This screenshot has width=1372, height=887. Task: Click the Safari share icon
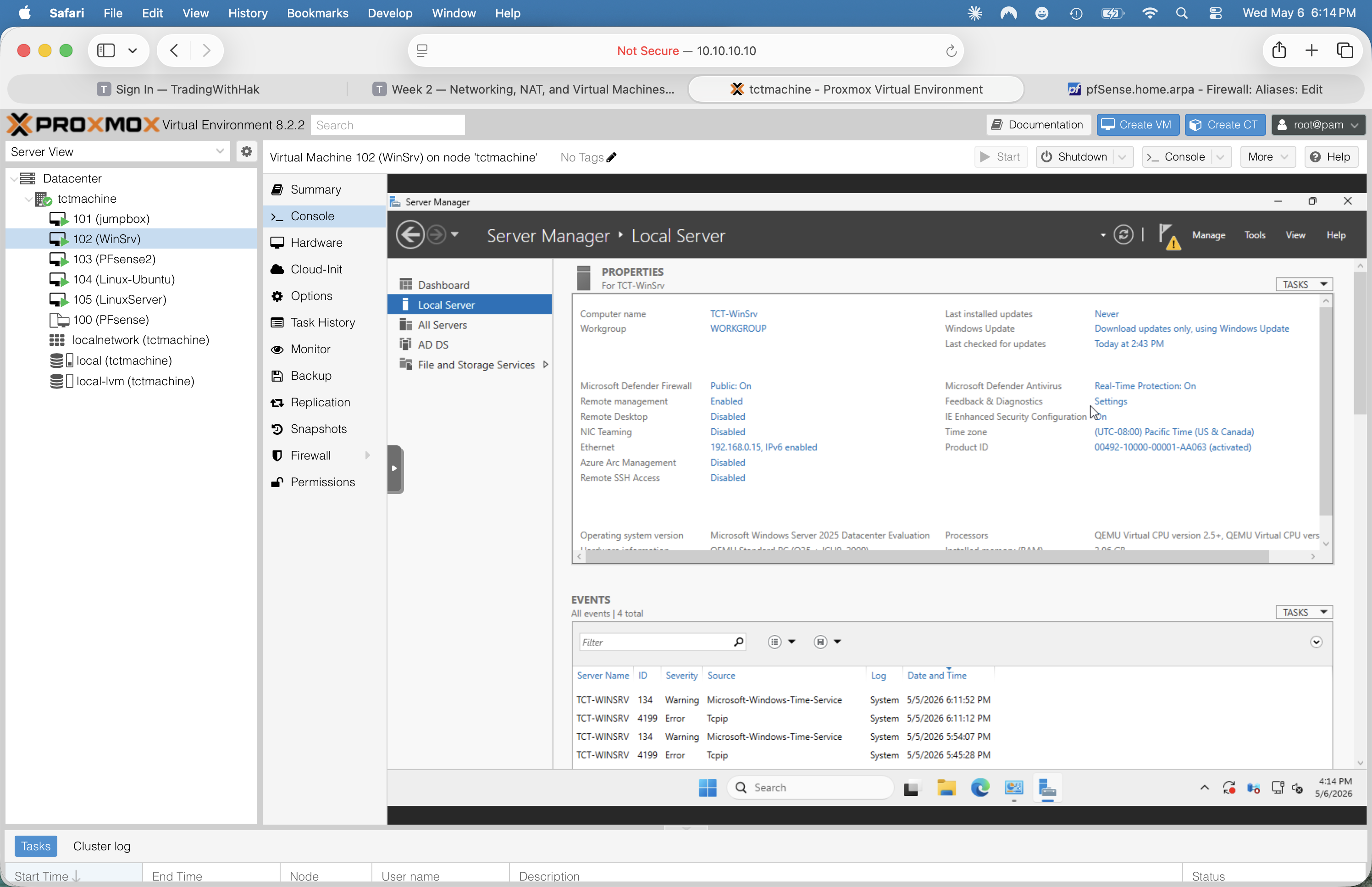(1279, 51)
